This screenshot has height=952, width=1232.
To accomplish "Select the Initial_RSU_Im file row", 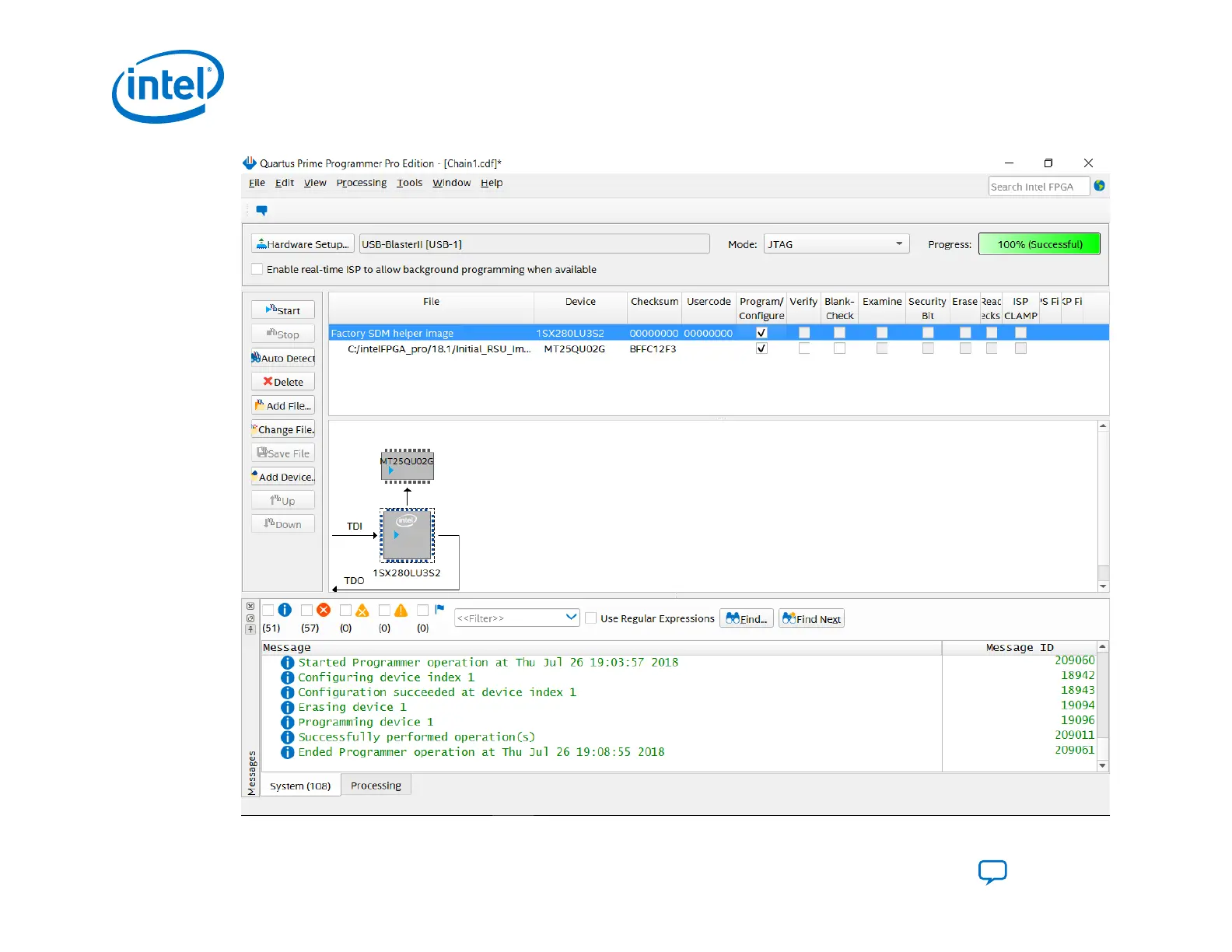I will point(719,348).
